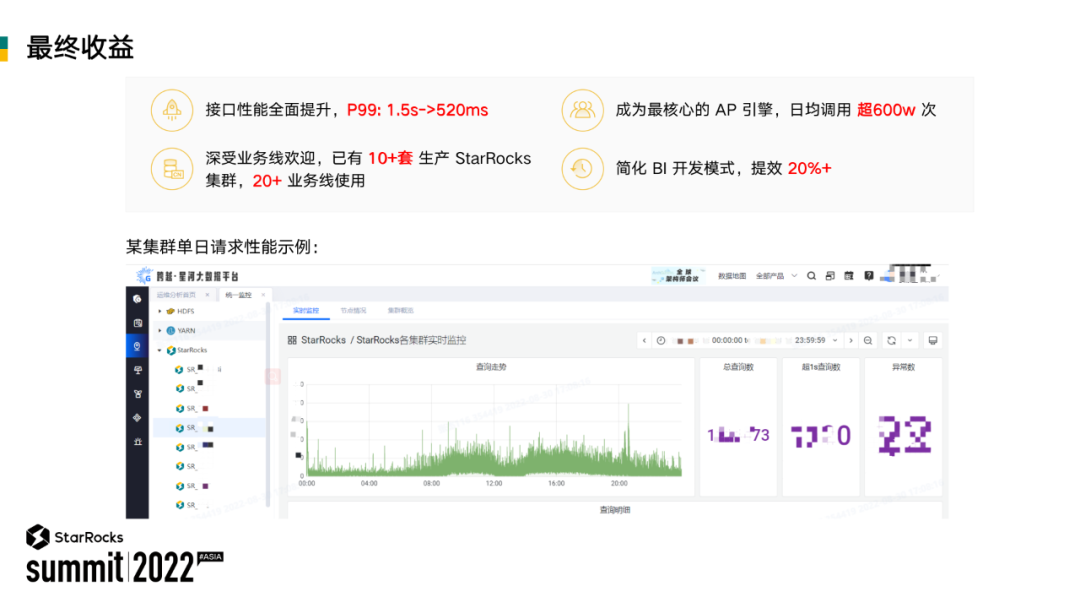Click the grid icon before StarRocks breadcrumb
1080x608 pixels.
pyautogui.click(x=292, y=340)
